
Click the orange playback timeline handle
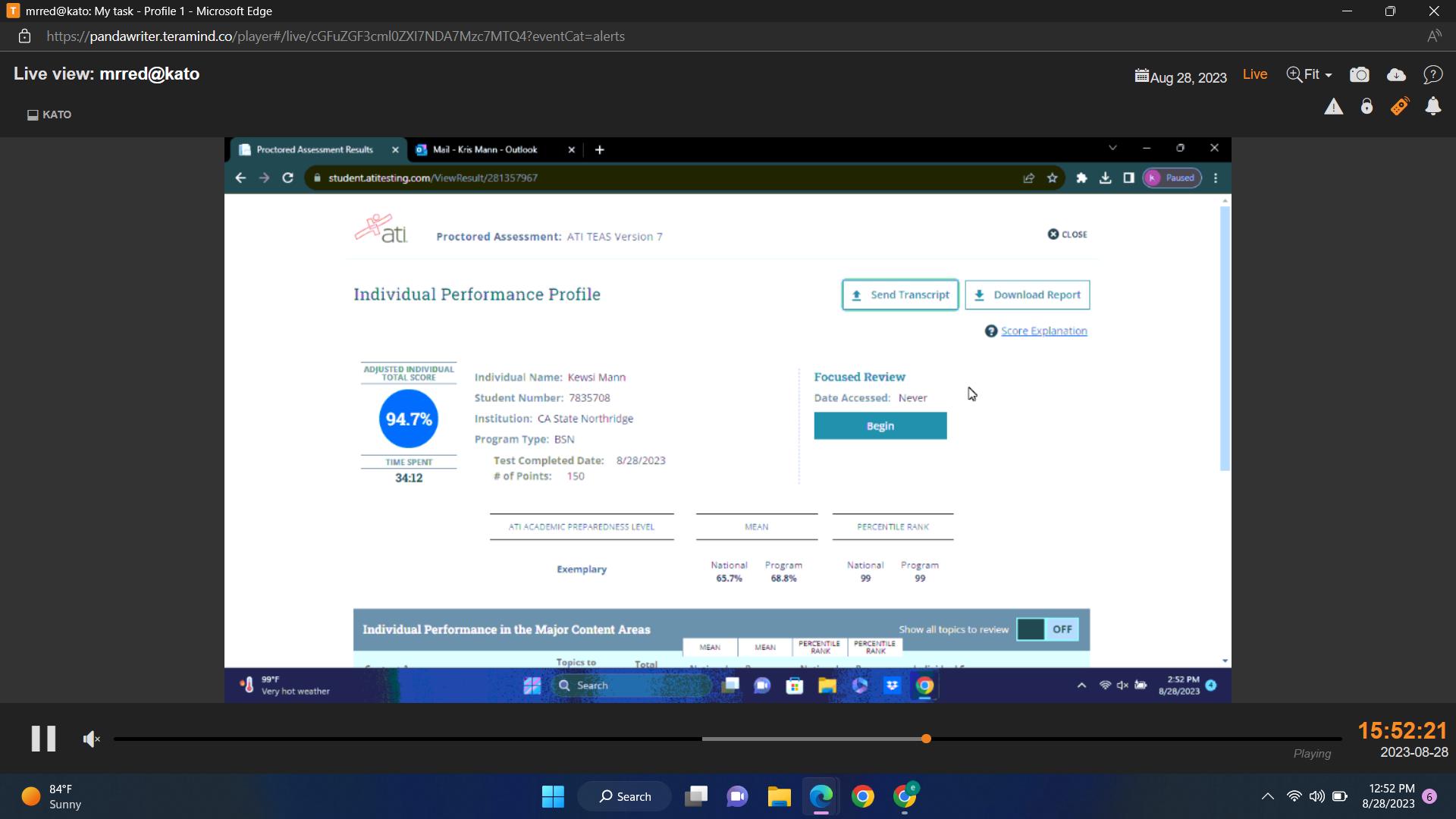(x=926, y=739)
